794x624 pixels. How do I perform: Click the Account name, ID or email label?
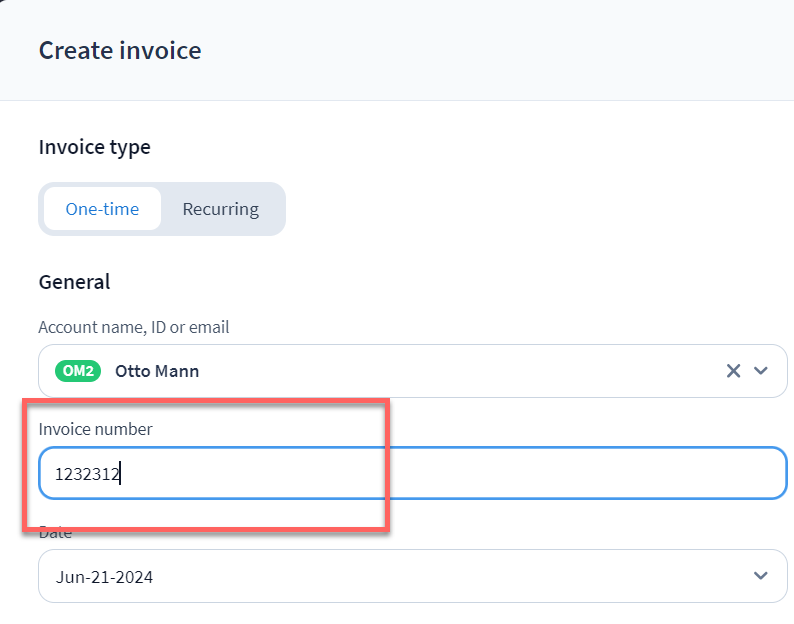pyautogui.click(x=133, y=327)
